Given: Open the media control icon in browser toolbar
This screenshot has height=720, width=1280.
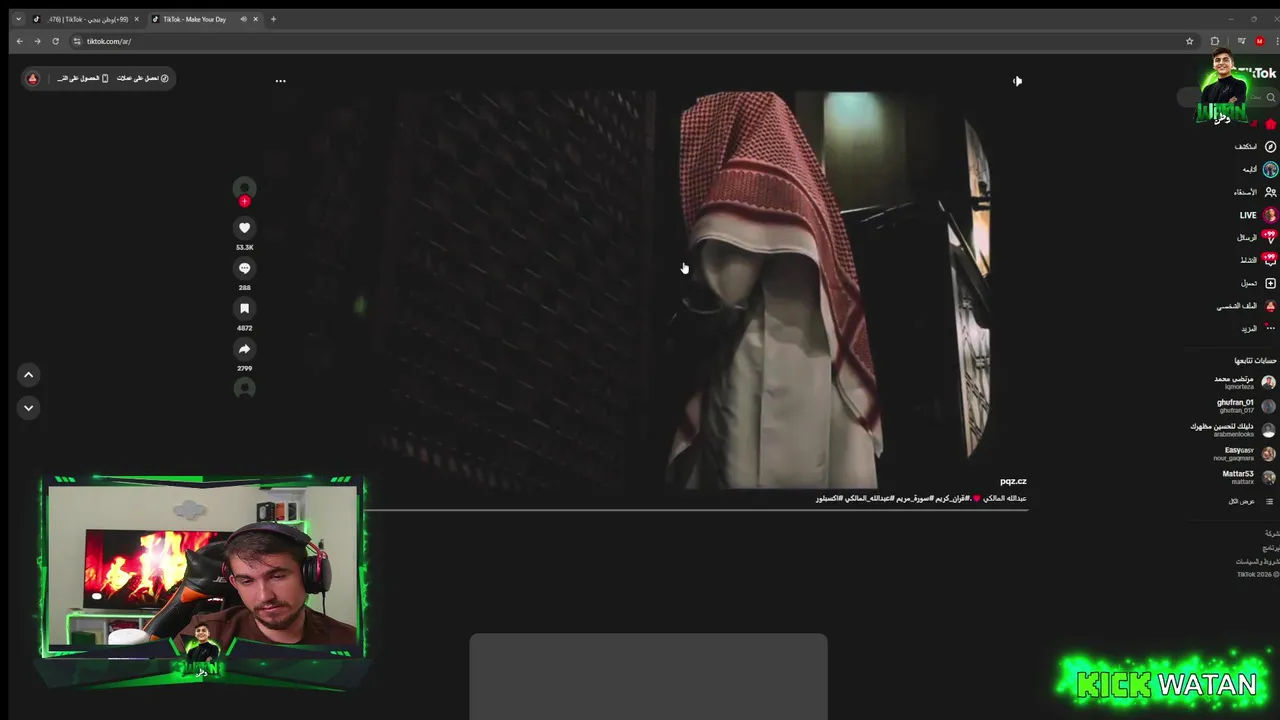Looking at the screenshot, I should pos(1241,41).
